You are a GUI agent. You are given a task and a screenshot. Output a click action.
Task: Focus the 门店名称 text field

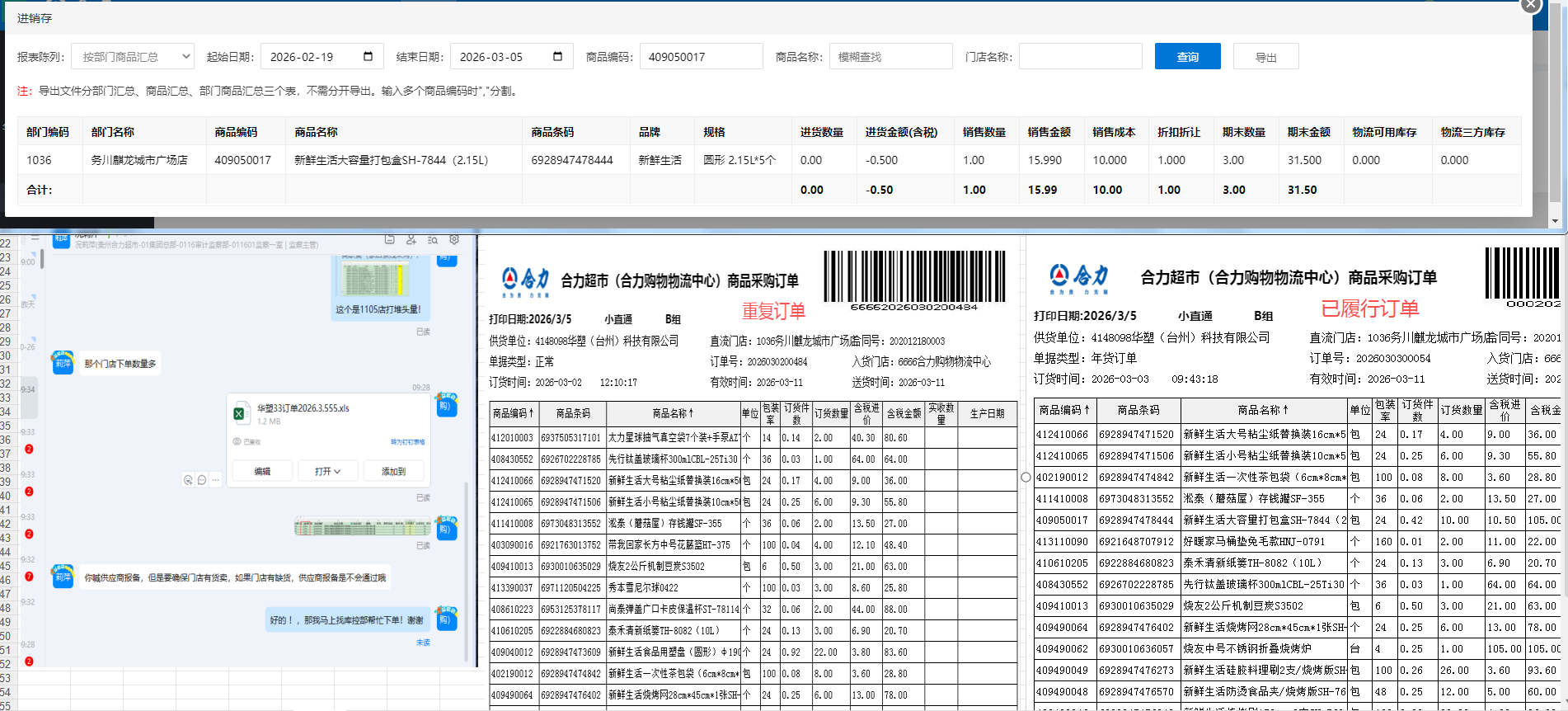pyautogui.click(x=1080, y=57)
